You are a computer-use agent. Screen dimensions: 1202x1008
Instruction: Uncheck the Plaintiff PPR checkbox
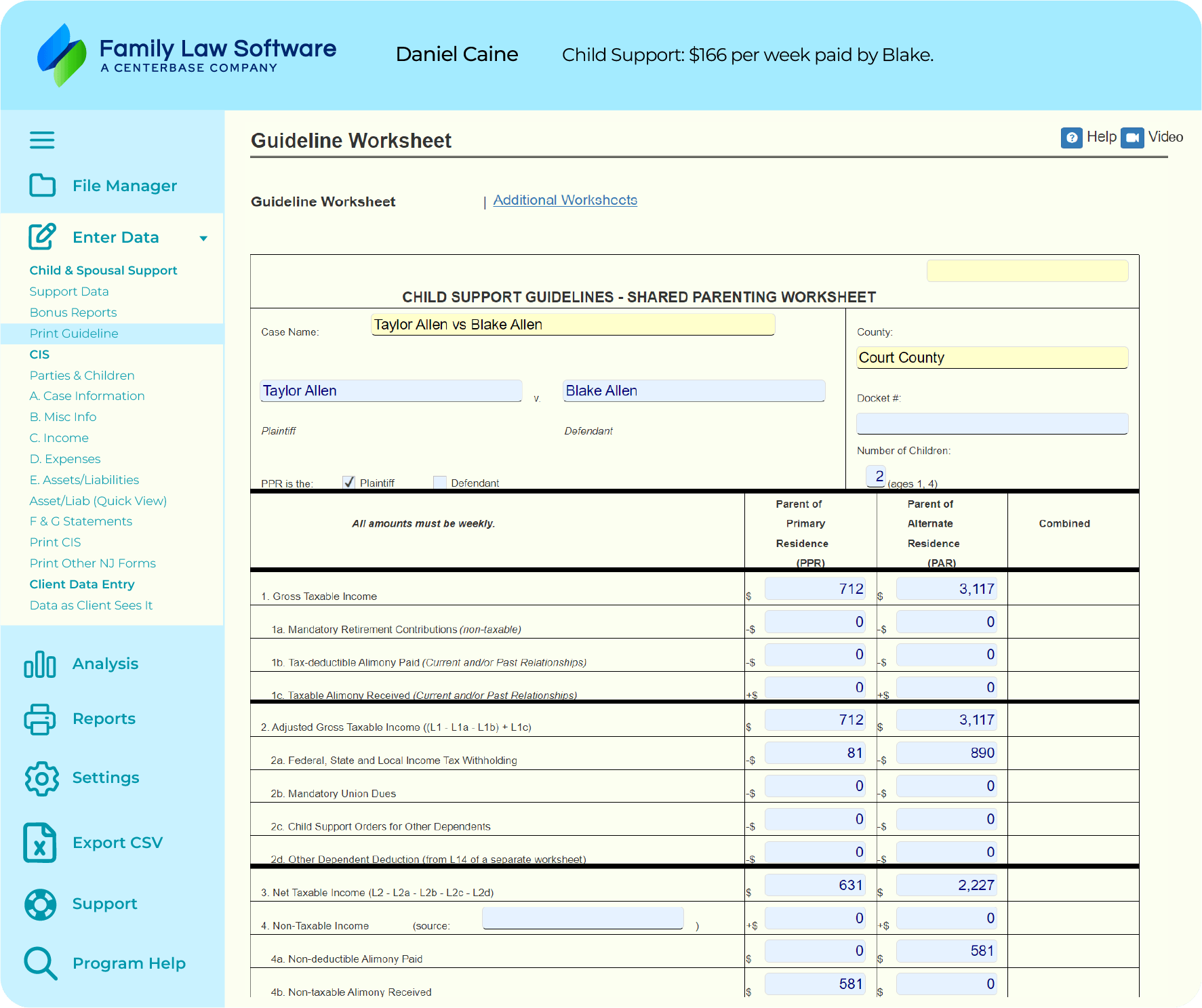(x=349, y=482)
